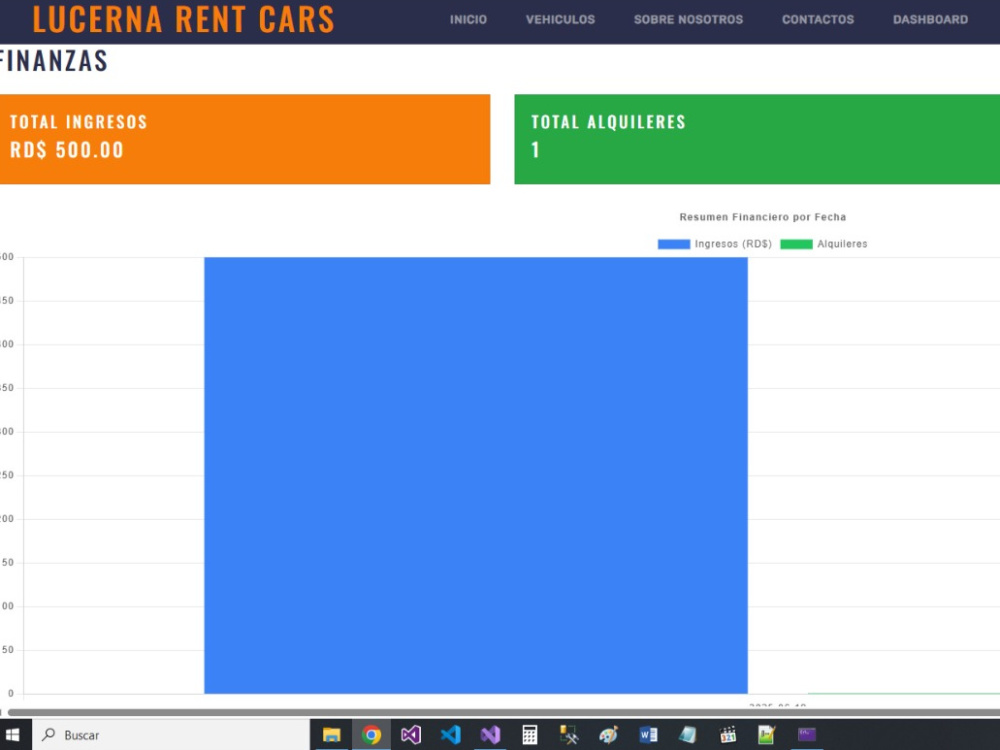Open File Explorer from the taskbar
The image size is (1000, 750).
(x=331, y=735)
